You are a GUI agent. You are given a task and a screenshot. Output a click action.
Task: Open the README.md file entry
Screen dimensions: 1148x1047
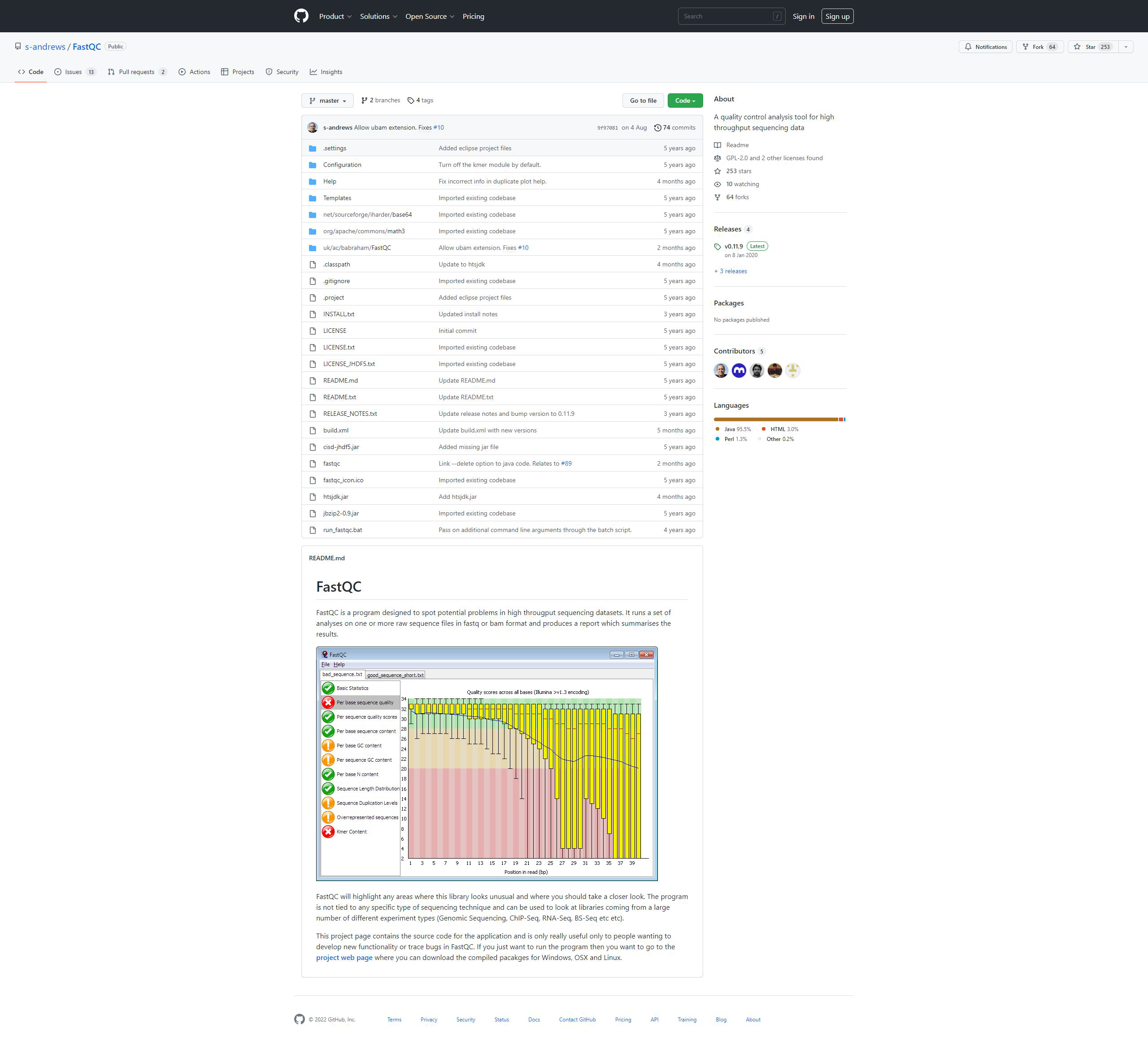pos(340,380)
